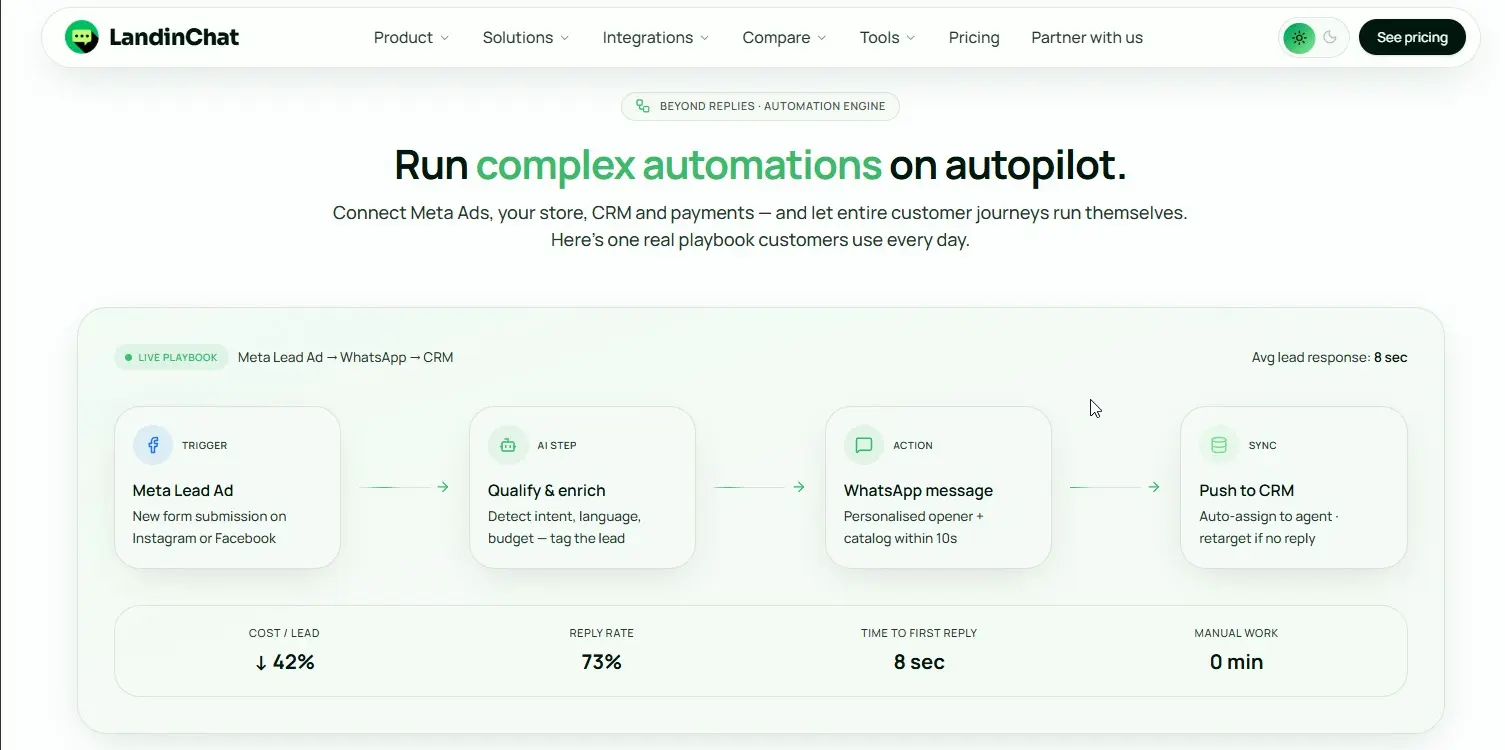Click the ACTION label

tap(913, 446)
